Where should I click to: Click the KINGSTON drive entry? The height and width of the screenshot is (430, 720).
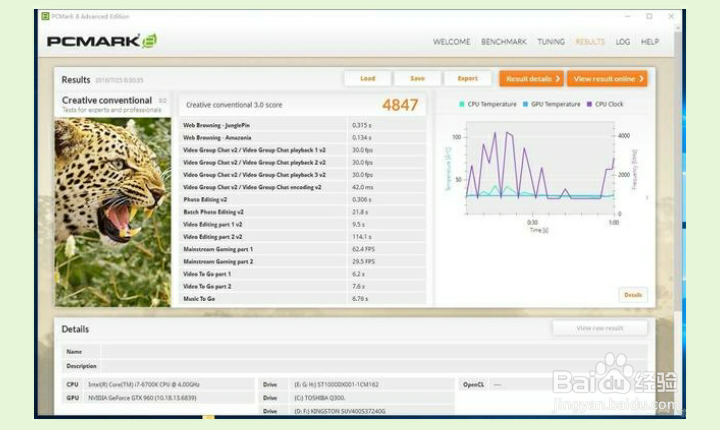[x=340, y=411]
